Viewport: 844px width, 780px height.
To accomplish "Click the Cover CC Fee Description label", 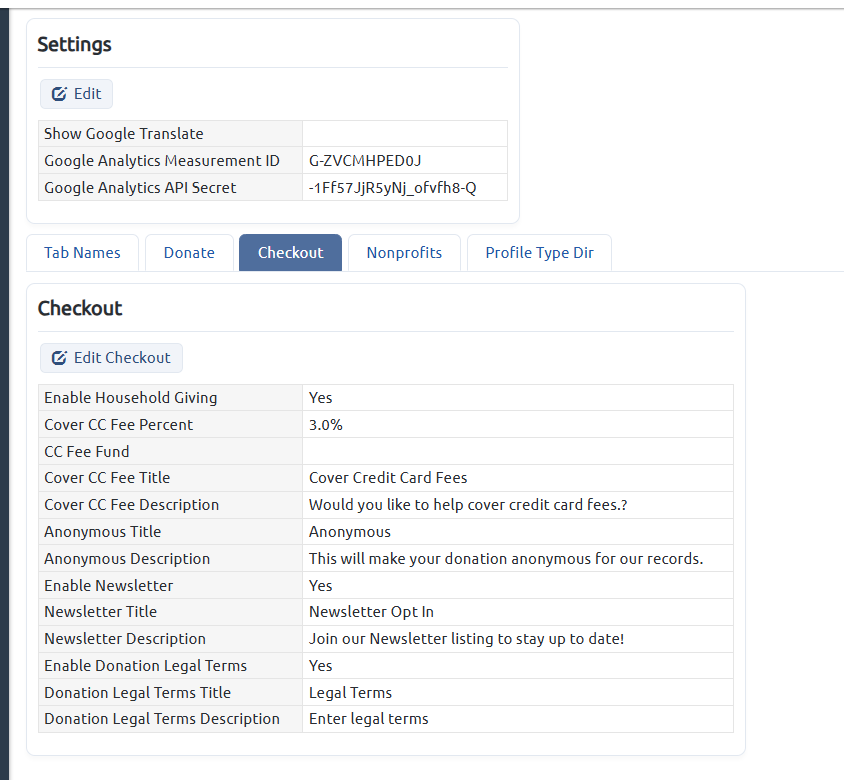I will [x=131, y=505].
